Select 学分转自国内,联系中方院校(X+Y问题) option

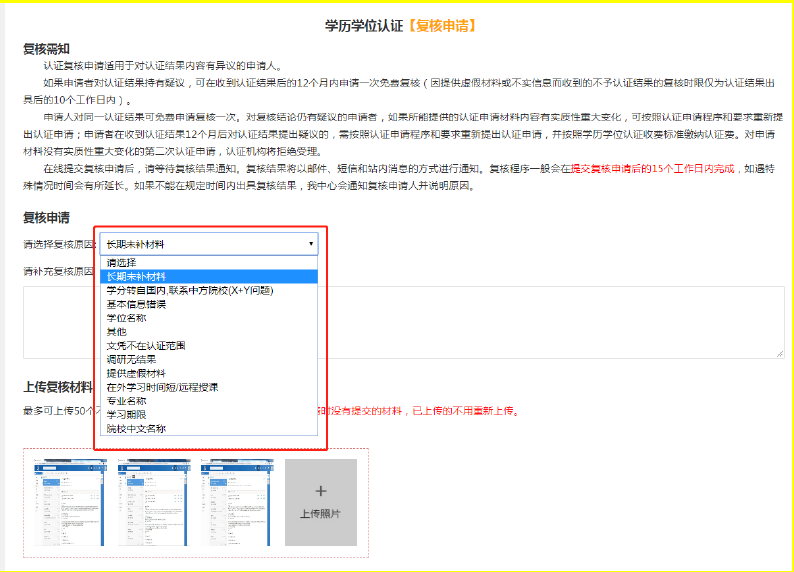point(190,290)
